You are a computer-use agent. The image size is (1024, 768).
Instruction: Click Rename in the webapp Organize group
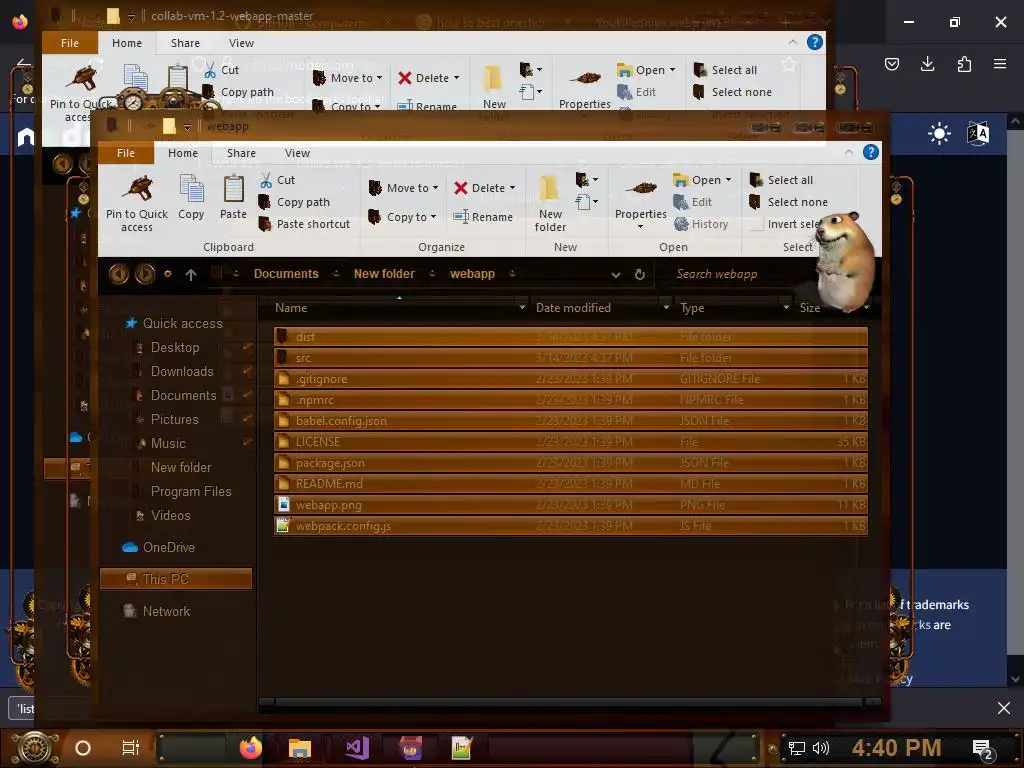[483, 217]
